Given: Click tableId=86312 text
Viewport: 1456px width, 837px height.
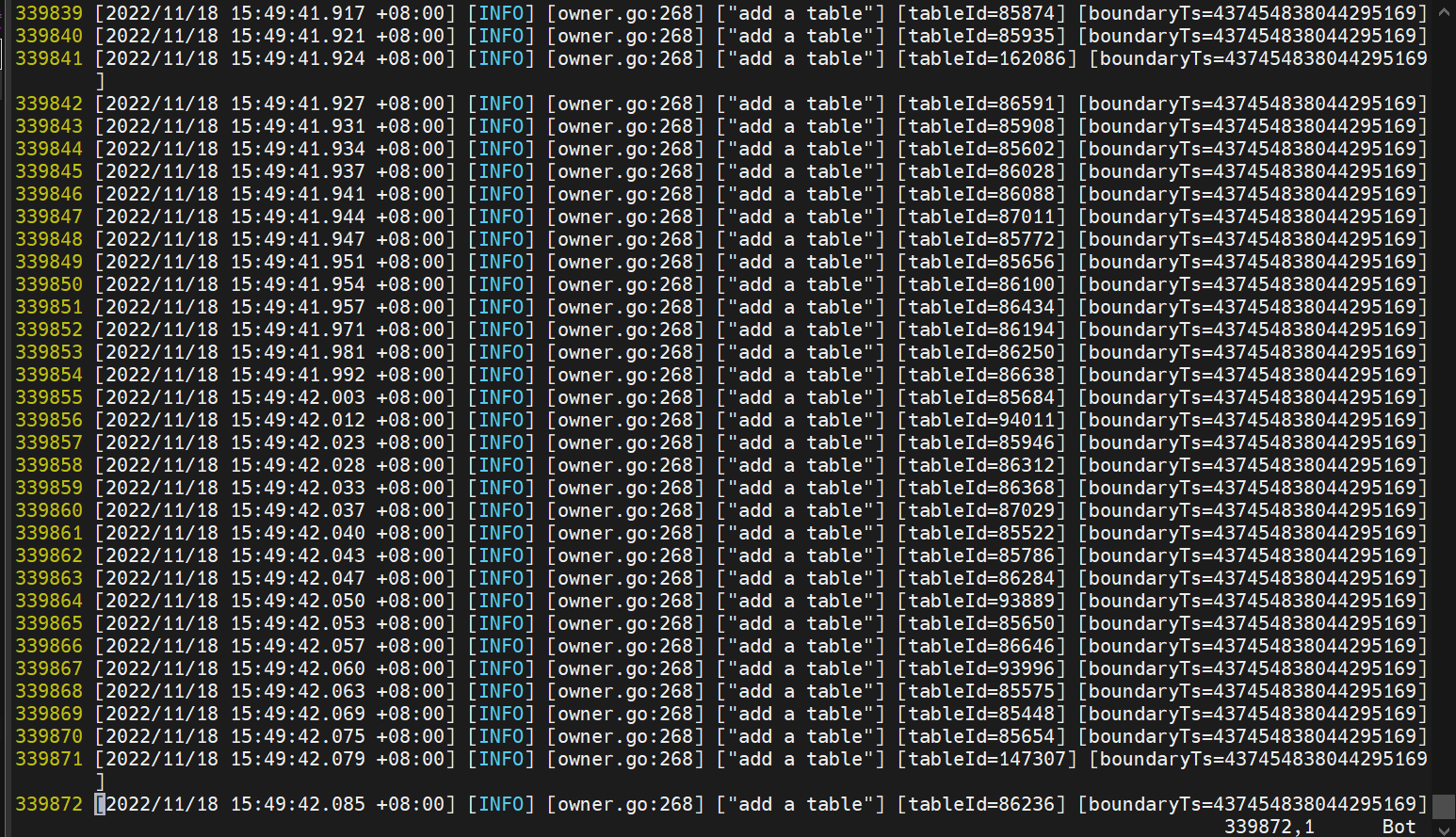Looking at the screenshot, I should (x=982, y=465).
